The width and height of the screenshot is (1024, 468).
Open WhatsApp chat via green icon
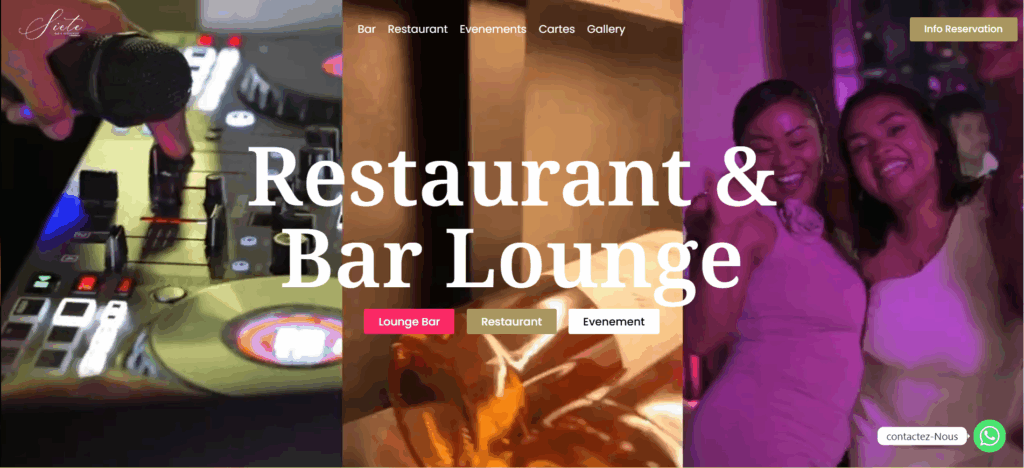(x=989, y=435)
